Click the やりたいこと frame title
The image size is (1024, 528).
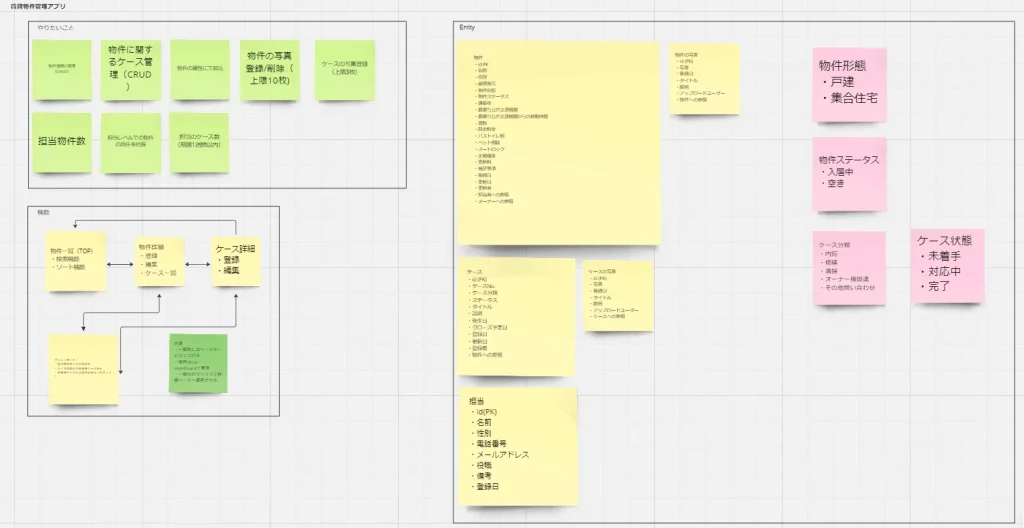[x=54, y=27]
